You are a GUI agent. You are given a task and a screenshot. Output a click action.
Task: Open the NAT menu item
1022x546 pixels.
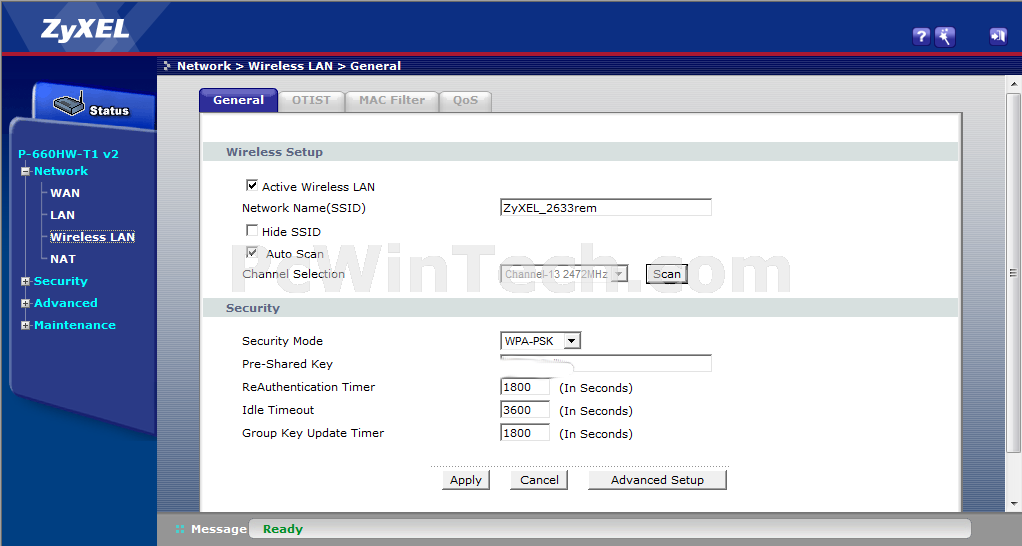pos(63,259)
